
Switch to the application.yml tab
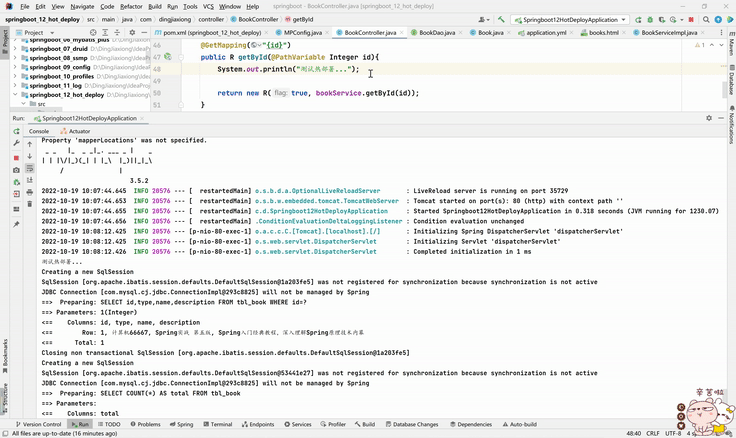click(546, 32)
